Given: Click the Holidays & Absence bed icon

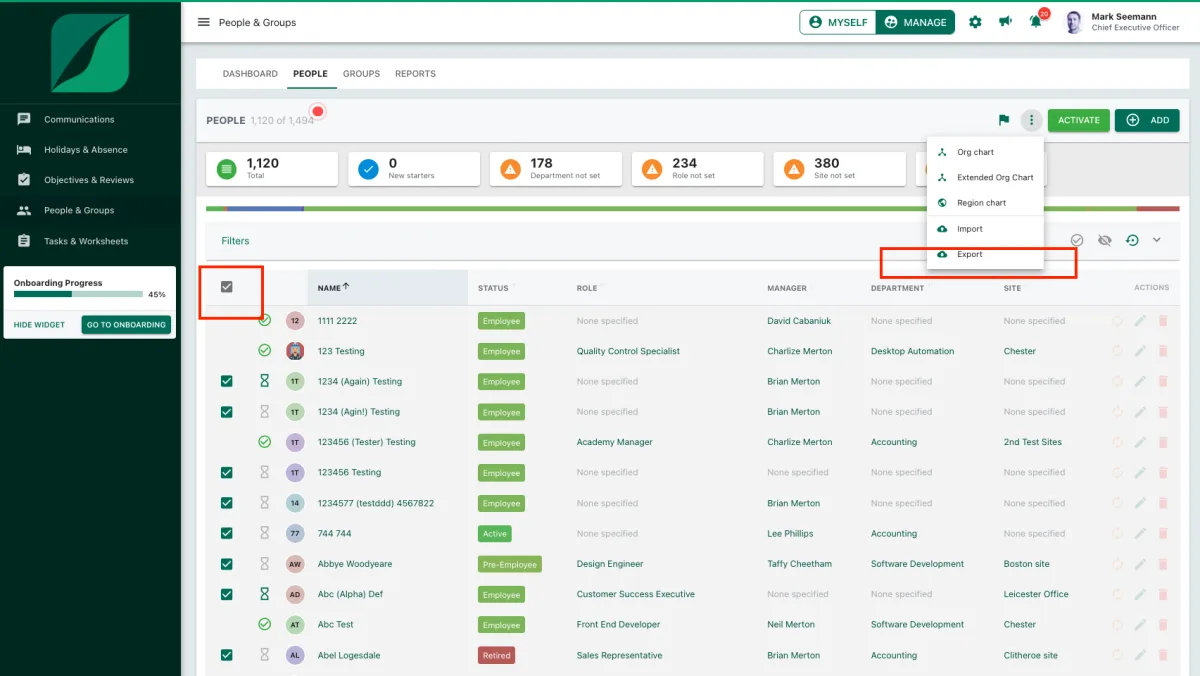Looking at the screenshot, I should [24, 150].
